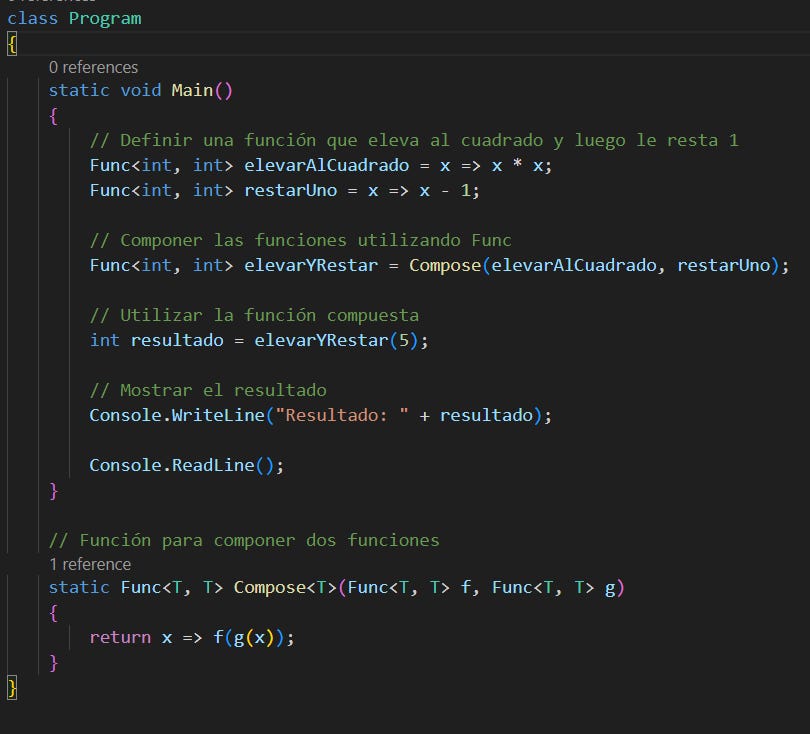Click 'WriteLine' in the Console.WriteLine call
The height and width of the screenshot is (734, 810).
coord(218,415)
